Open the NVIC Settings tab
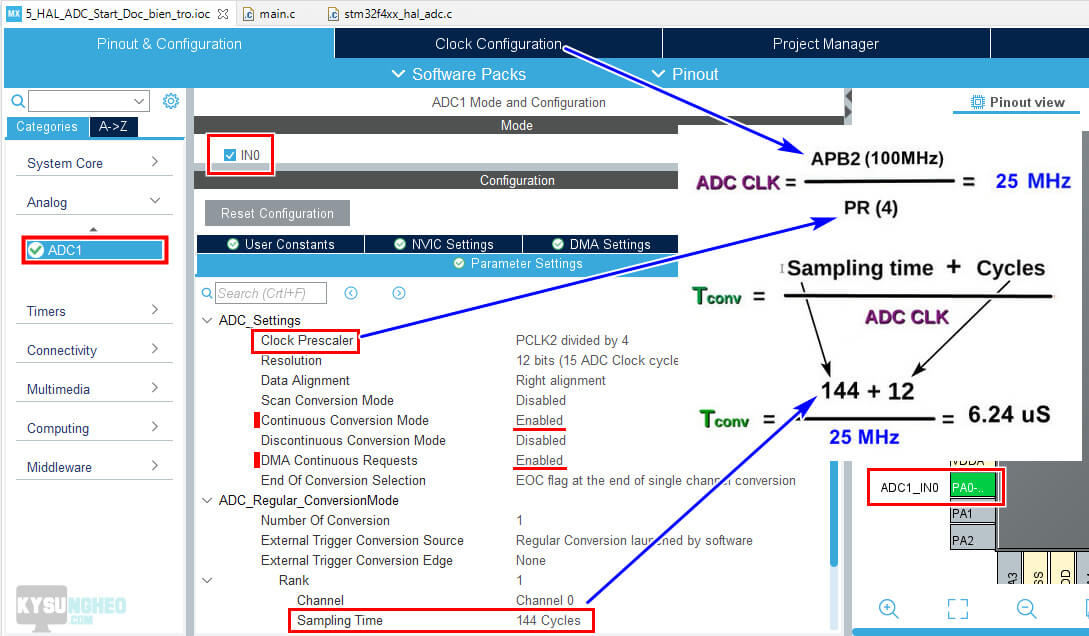The width and height of the screenshot is (1089, 636). [443, 244]
